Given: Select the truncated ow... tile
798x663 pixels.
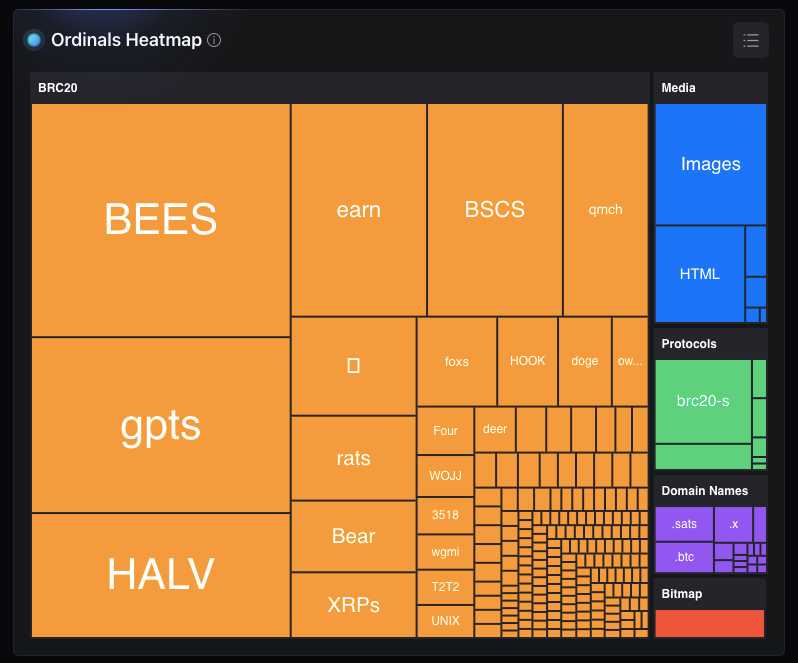Looking at the screenshot, I should (630, 361).
